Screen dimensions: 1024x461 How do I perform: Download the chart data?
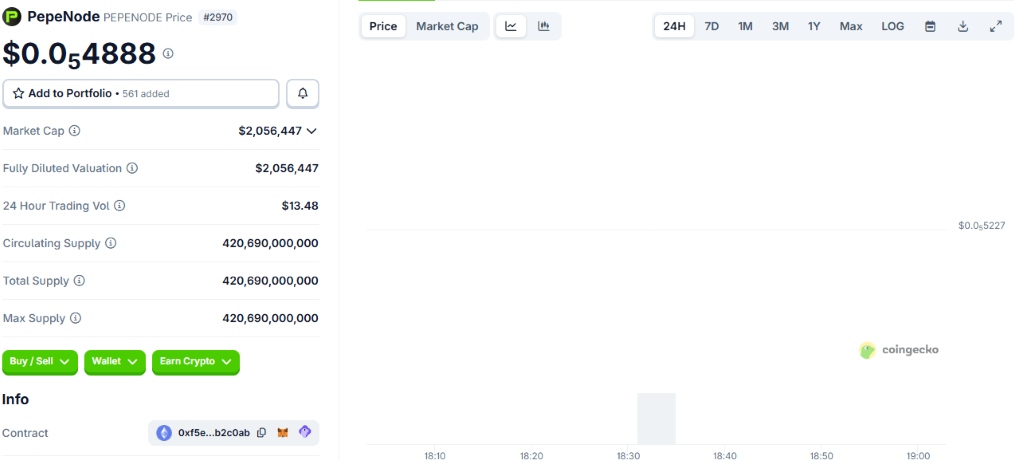click(x=963, y=26)
